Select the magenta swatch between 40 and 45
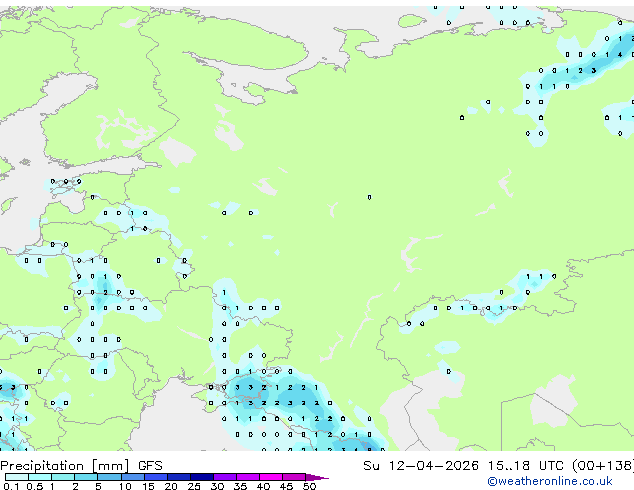This screenshot has width=634, height=490. click(x=271, y=477)
